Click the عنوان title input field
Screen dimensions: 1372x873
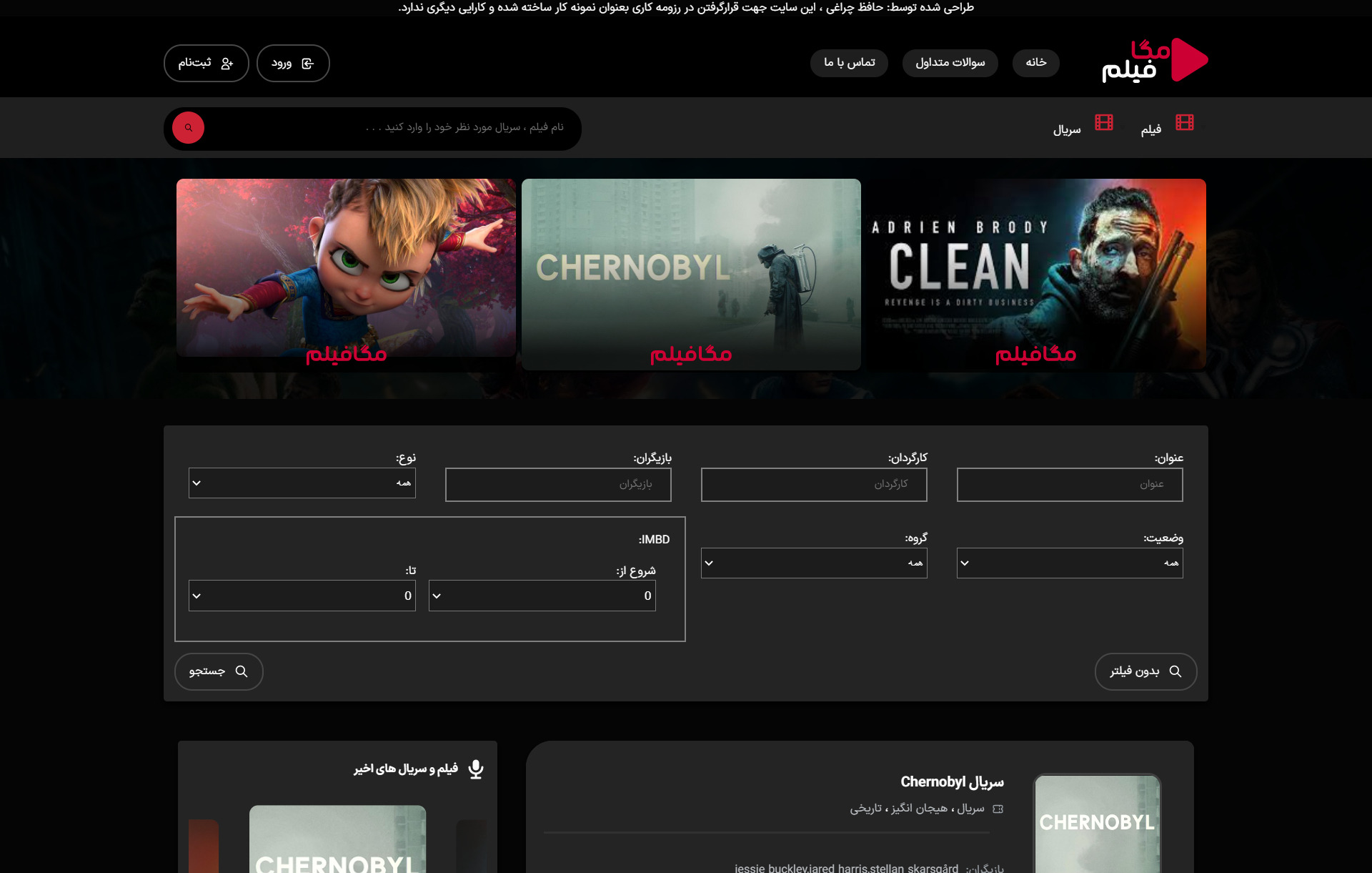pyautogui.click(x=1070, y=485)
